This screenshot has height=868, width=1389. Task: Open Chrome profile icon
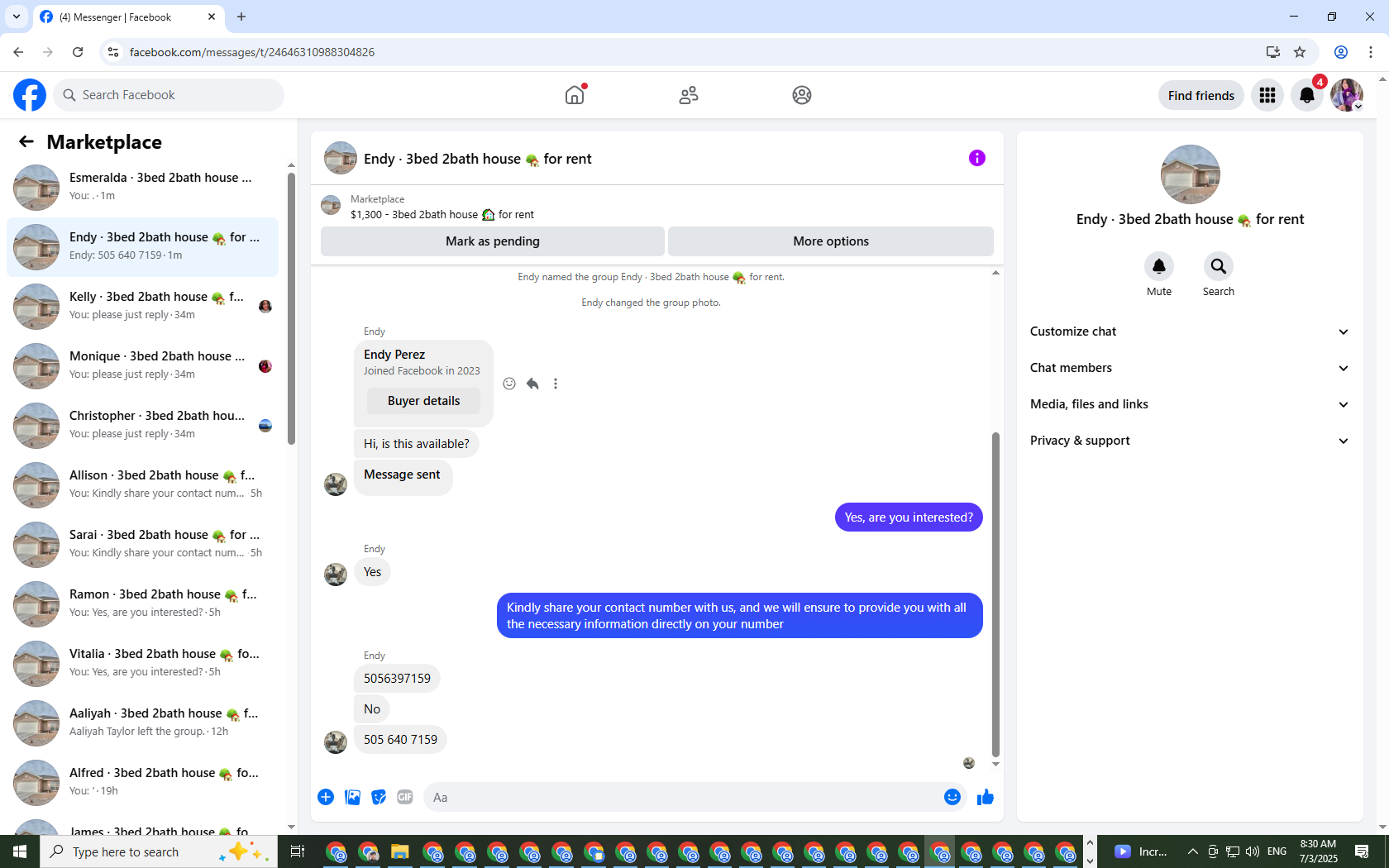click(x=1341, y=52)
